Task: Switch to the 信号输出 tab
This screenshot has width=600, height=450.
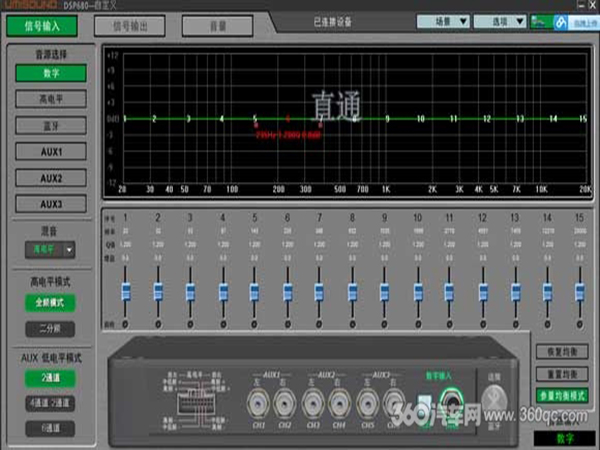Action: point(129,26)
